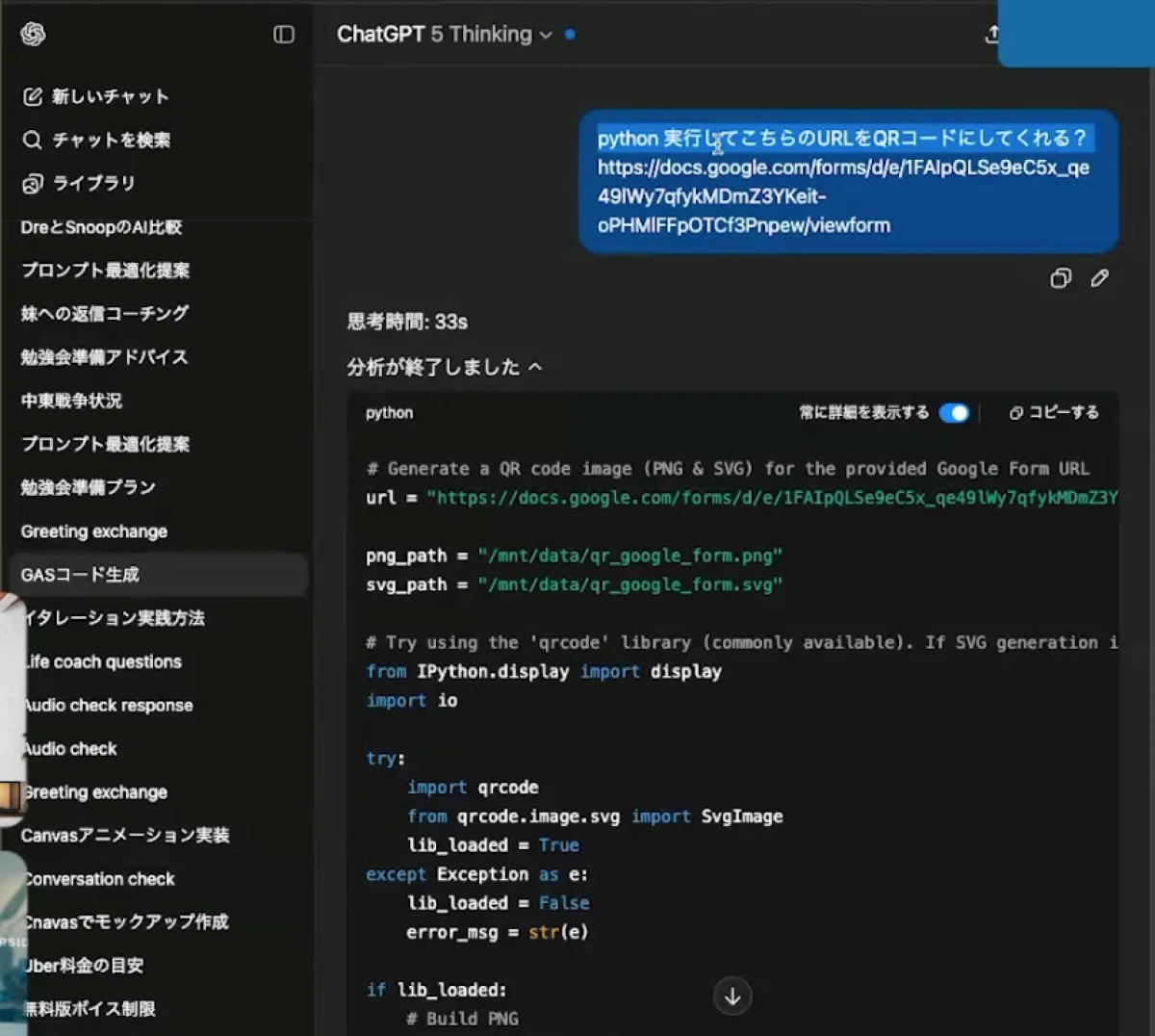1155x1036 pixels.
Task: Click the コピーする code copy button
Action: (1054, 413)
